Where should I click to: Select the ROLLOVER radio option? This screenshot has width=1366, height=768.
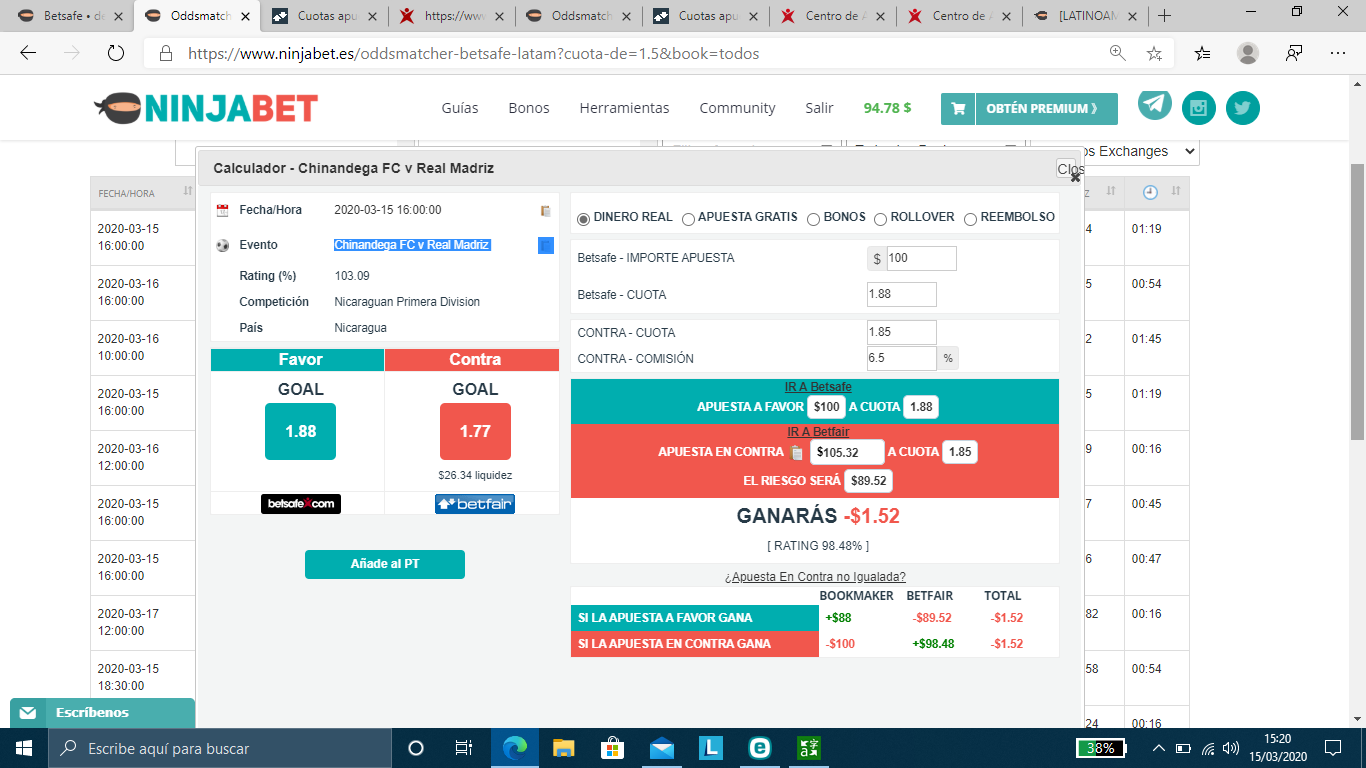coord(880,218)
